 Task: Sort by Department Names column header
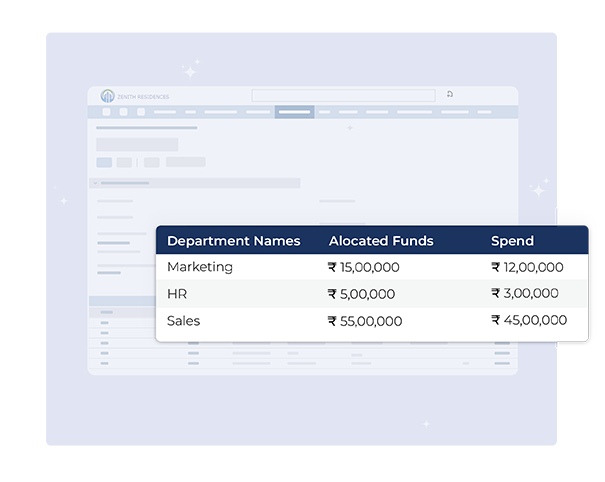(233, 241)
